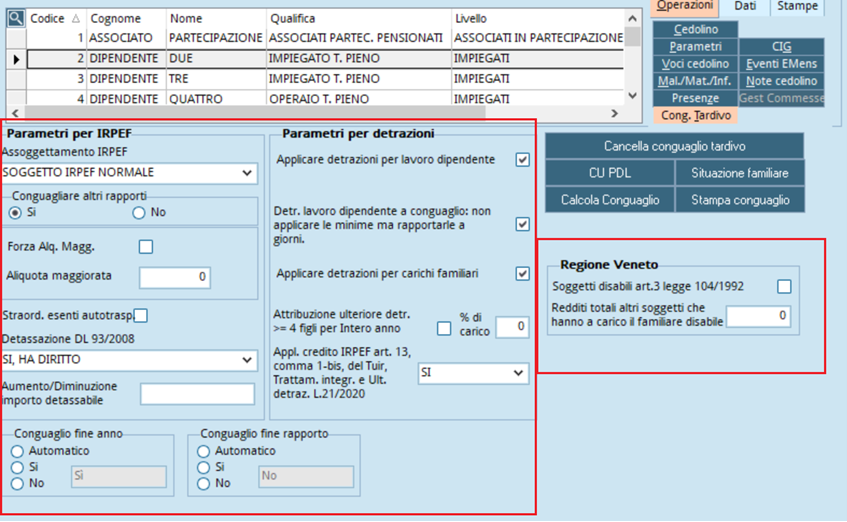Toggle ulteriore detr. >= 4 figli checkbox

point(444,329)
